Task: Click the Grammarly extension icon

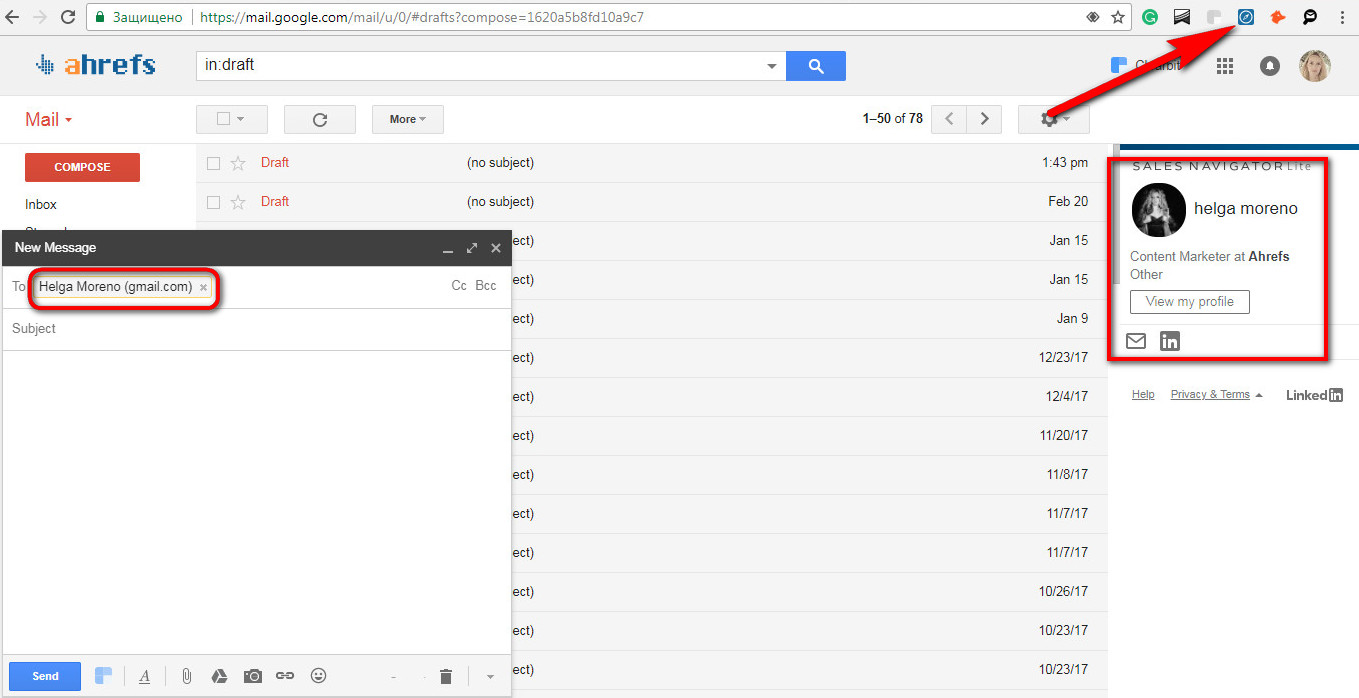Action: click(1150, 17)
